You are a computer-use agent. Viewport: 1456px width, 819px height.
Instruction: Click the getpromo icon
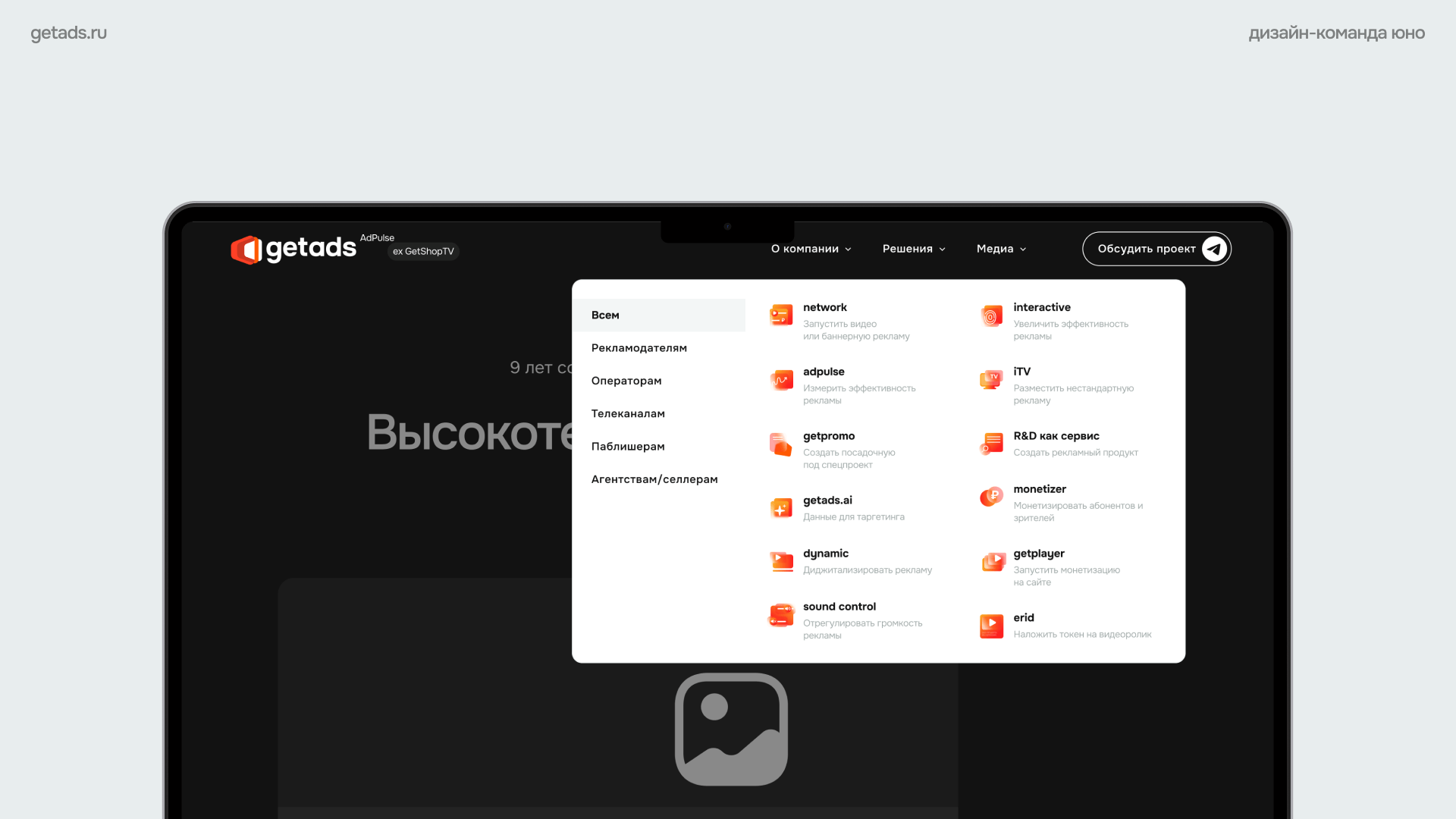(x=781, y=444)
